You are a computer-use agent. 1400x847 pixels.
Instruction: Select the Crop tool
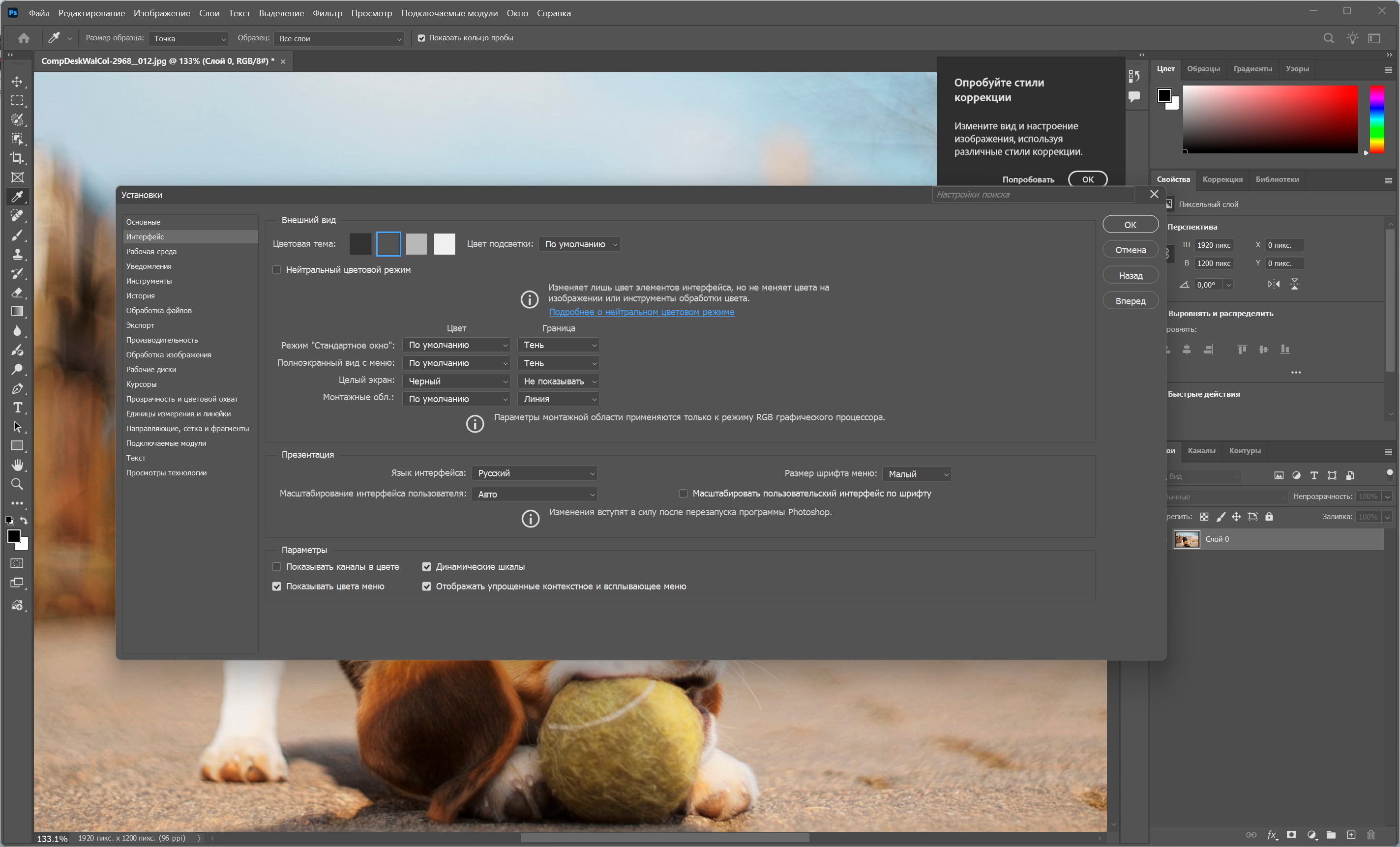[x=17, y=158]
